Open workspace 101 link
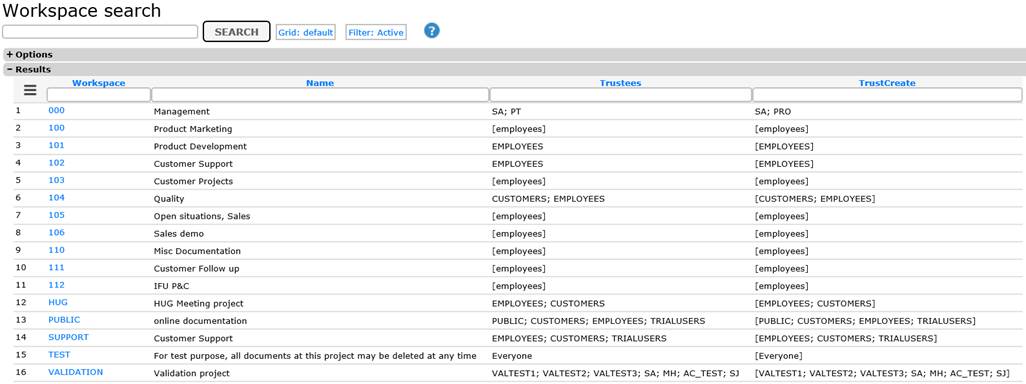Viewport: 1026px width, 384px height. (56, 145)
